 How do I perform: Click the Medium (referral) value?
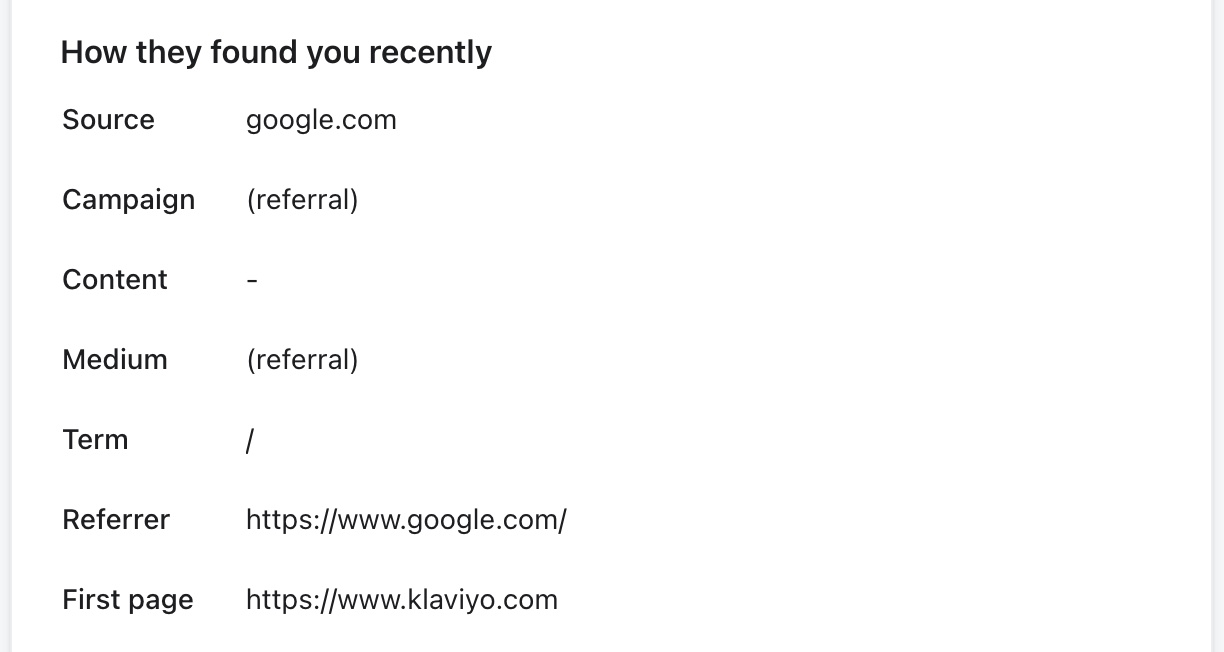pyautogui.click(x=302, y=360)
